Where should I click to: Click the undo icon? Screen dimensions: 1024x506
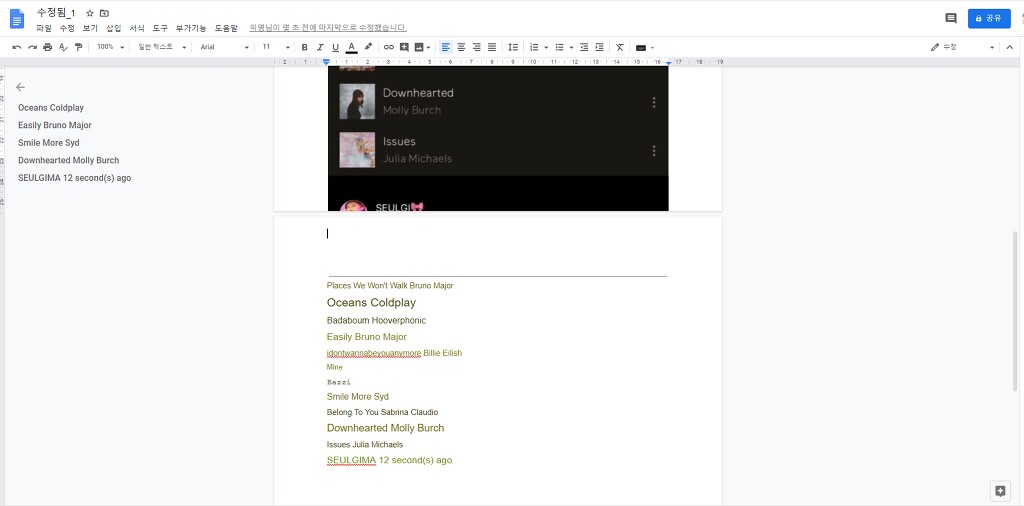[x=17, y=47]
